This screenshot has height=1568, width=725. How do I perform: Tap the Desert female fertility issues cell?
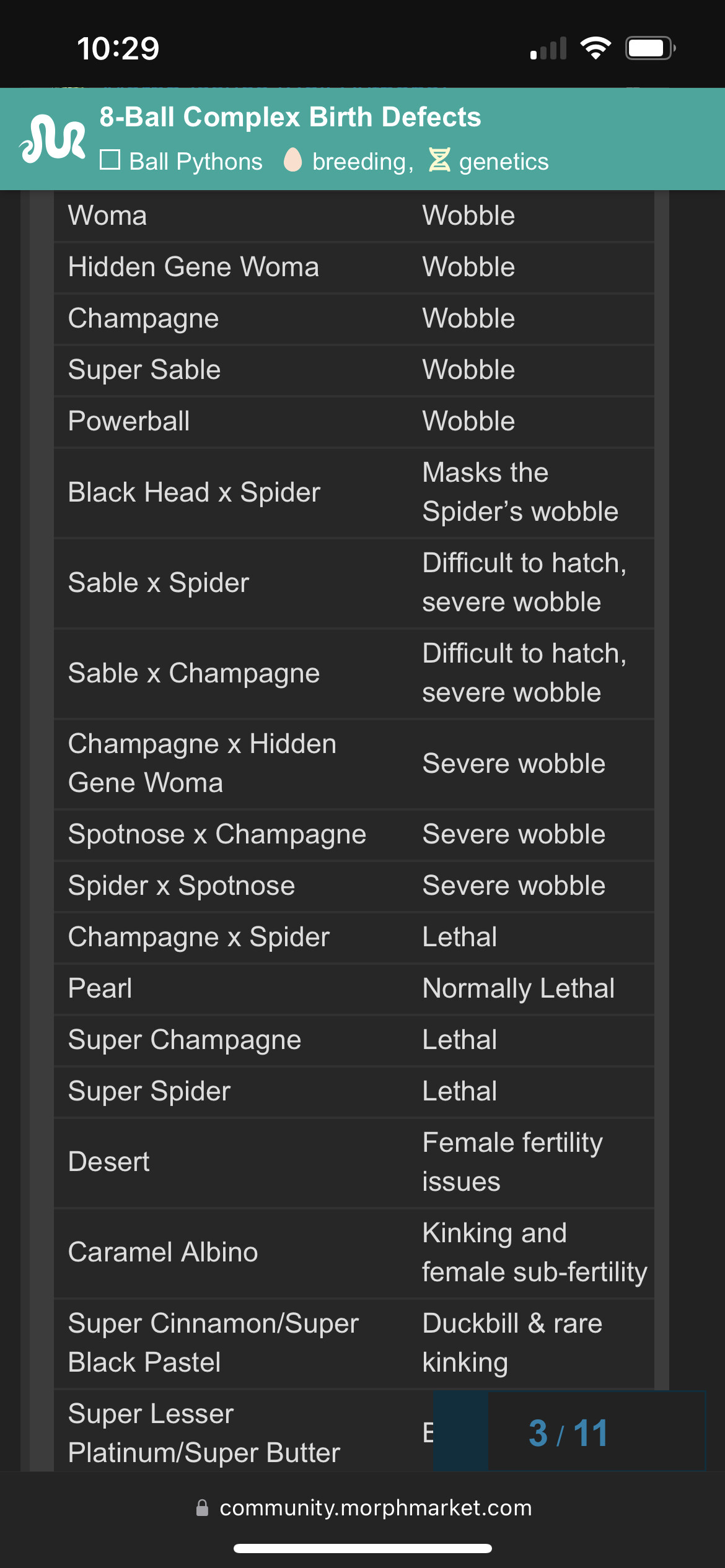click(532, 1162)
